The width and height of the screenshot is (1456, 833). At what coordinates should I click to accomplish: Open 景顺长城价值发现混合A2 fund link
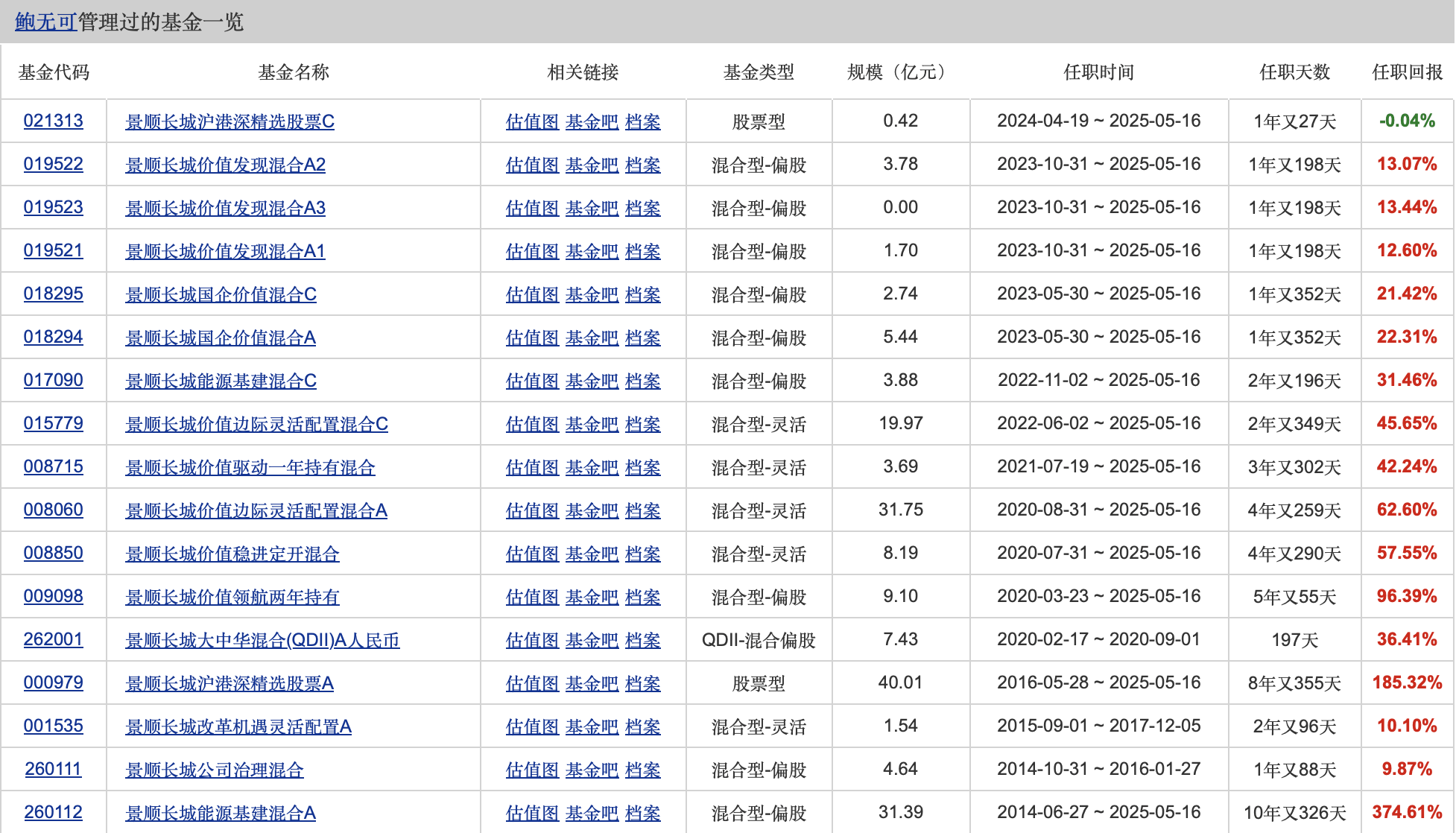pyautogui.click(x=226, y=165)
